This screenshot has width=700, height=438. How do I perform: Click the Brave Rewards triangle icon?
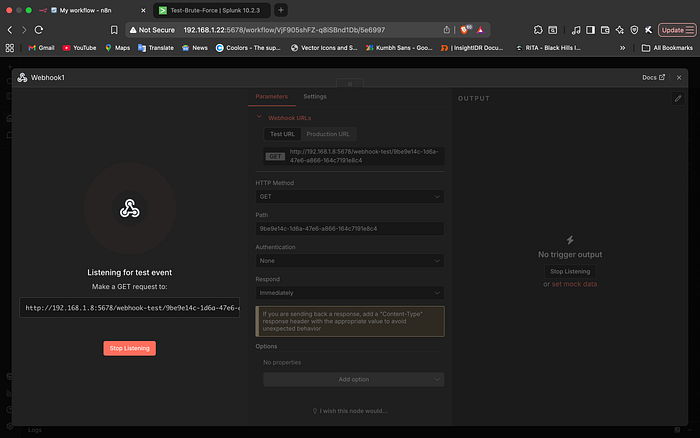(480, 30)
